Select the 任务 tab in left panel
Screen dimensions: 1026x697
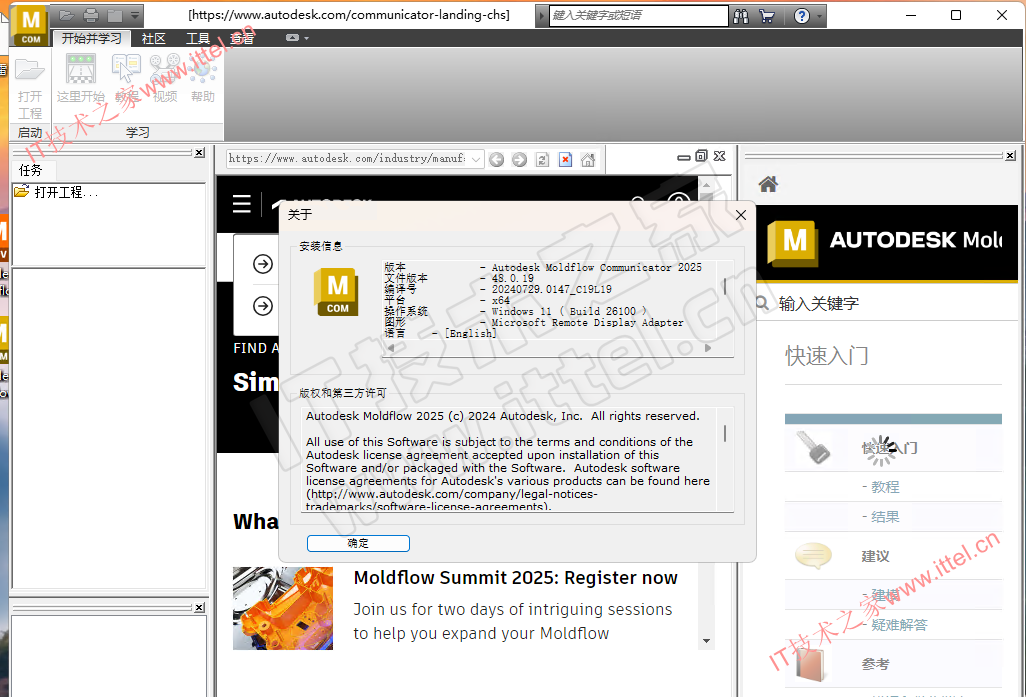31,171
